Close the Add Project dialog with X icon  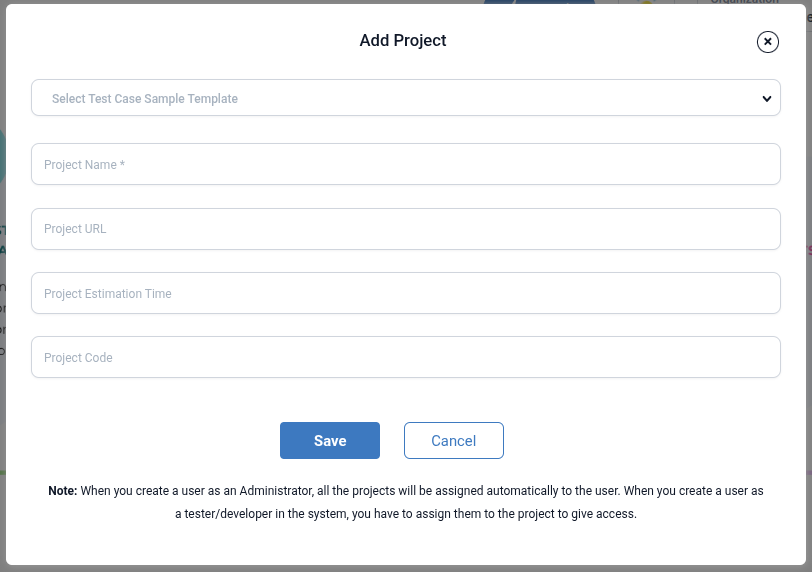point(767,42)
